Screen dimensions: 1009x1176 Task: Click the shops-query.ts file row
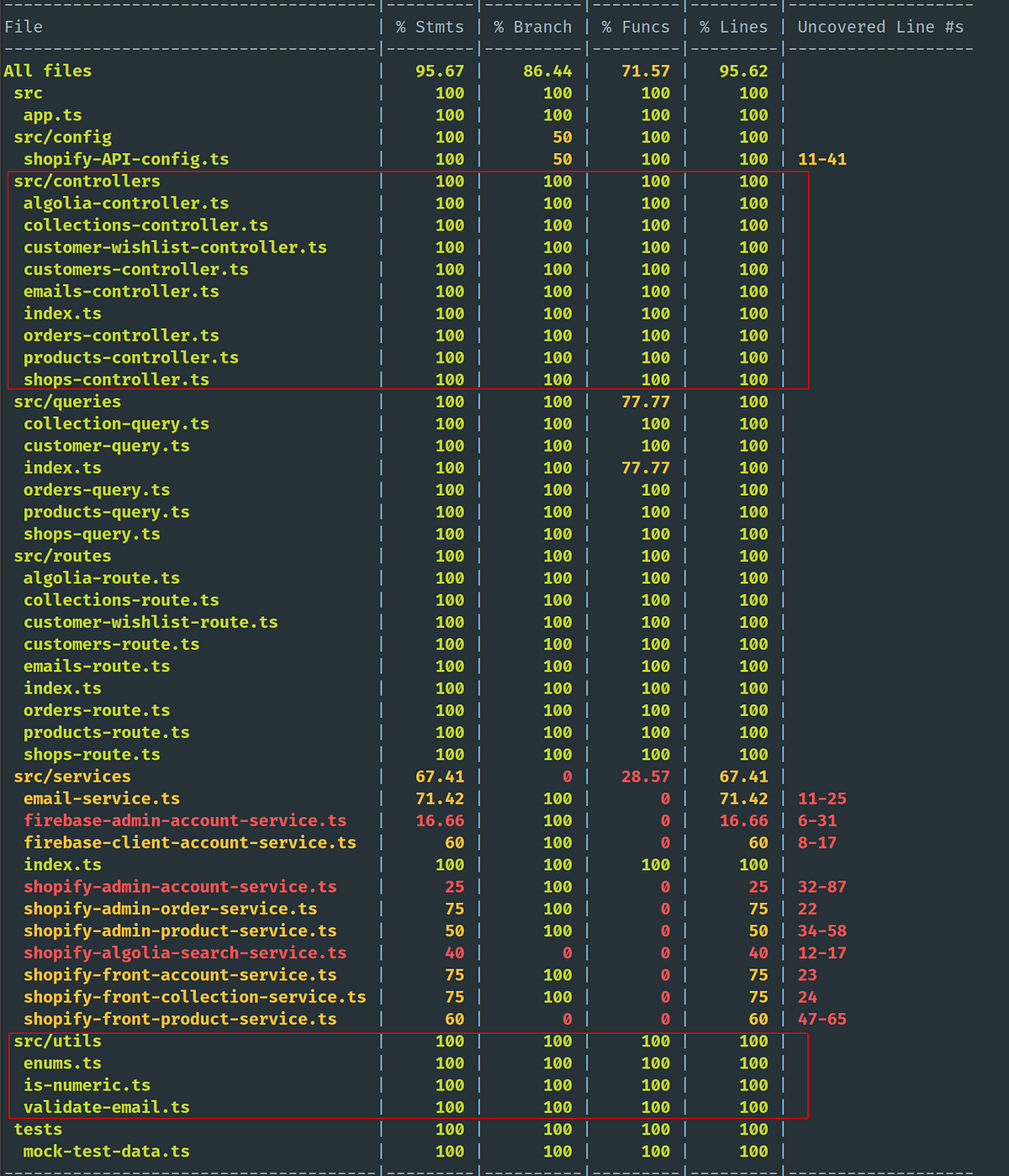[x=92, y=534]
